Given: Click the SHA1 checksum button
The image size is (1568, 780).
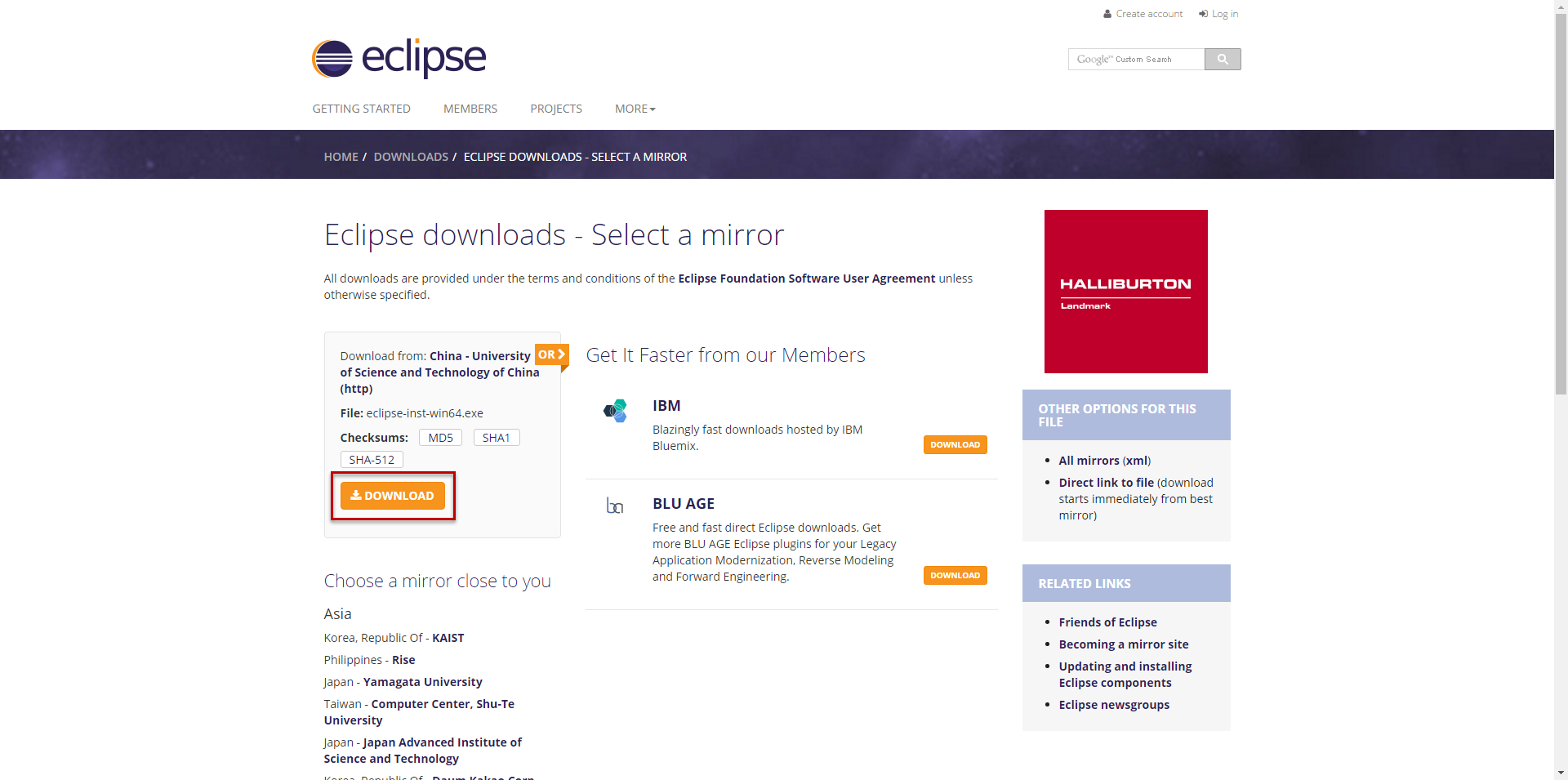Looking at the screenshot, I should [497, 438].
